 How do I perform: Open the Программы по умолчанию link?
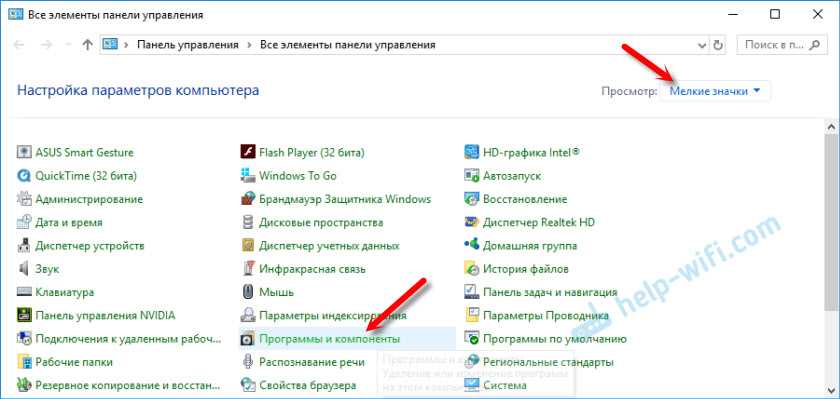pos(555,339)
